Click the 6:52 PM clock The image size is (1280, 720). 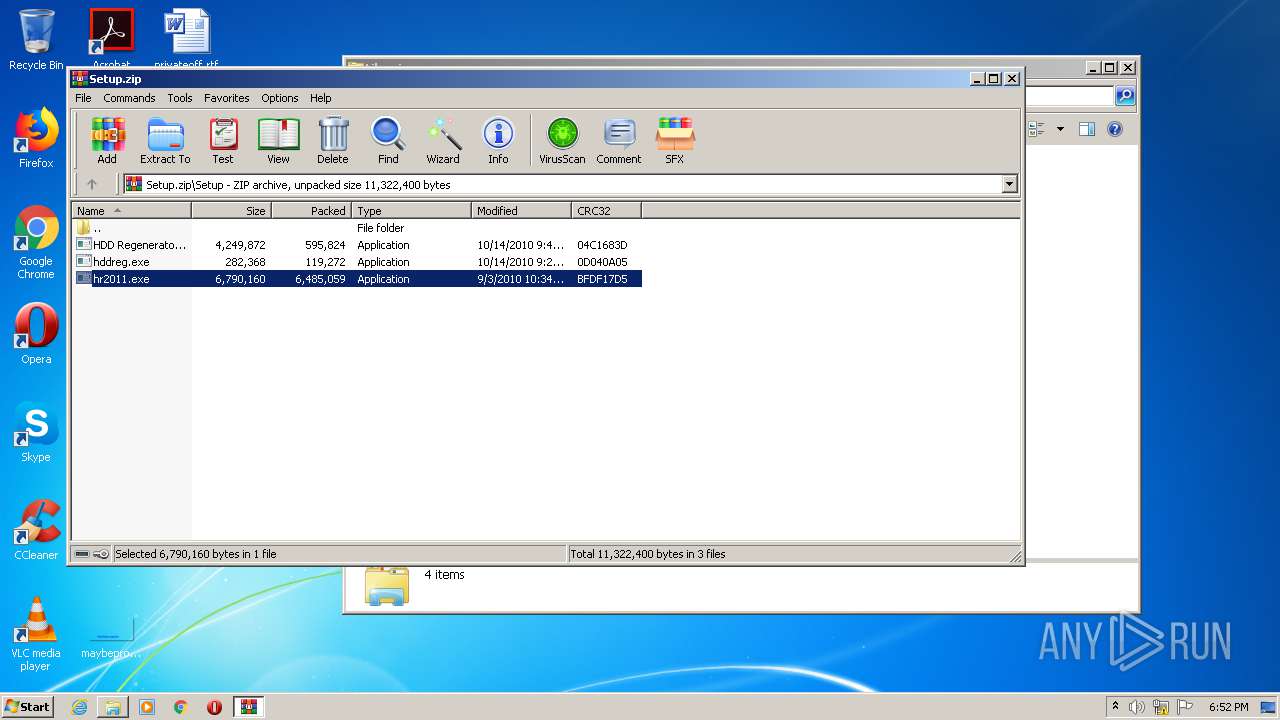tap(1228, 707)
